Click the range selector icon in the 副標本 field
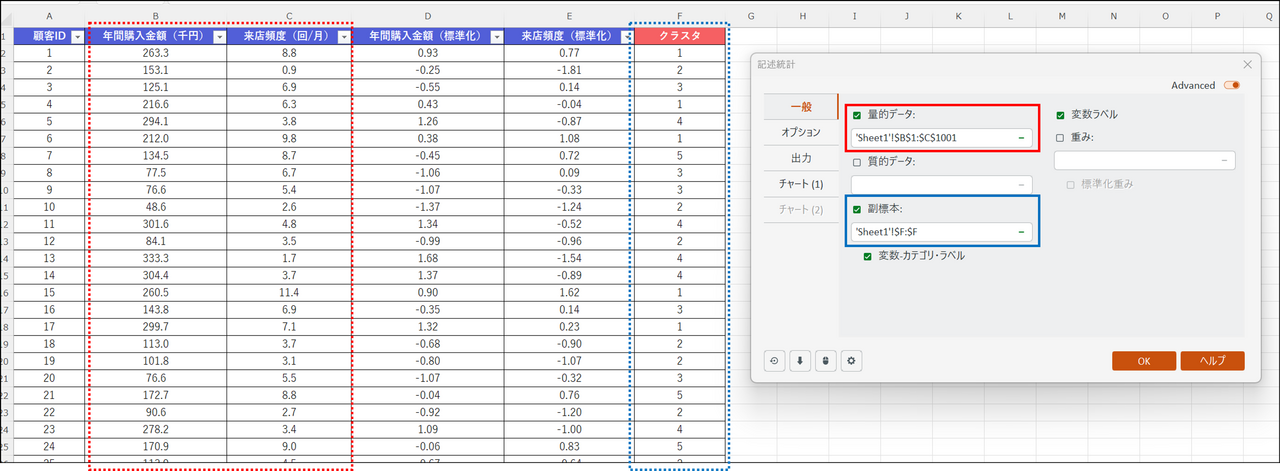This screenshot has width=1280, height=471. tap(1022, 232)
